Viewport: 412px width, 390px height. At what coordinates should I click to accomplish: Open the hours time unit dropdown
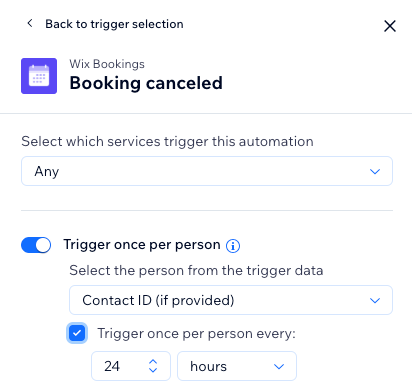coord(237,366)
